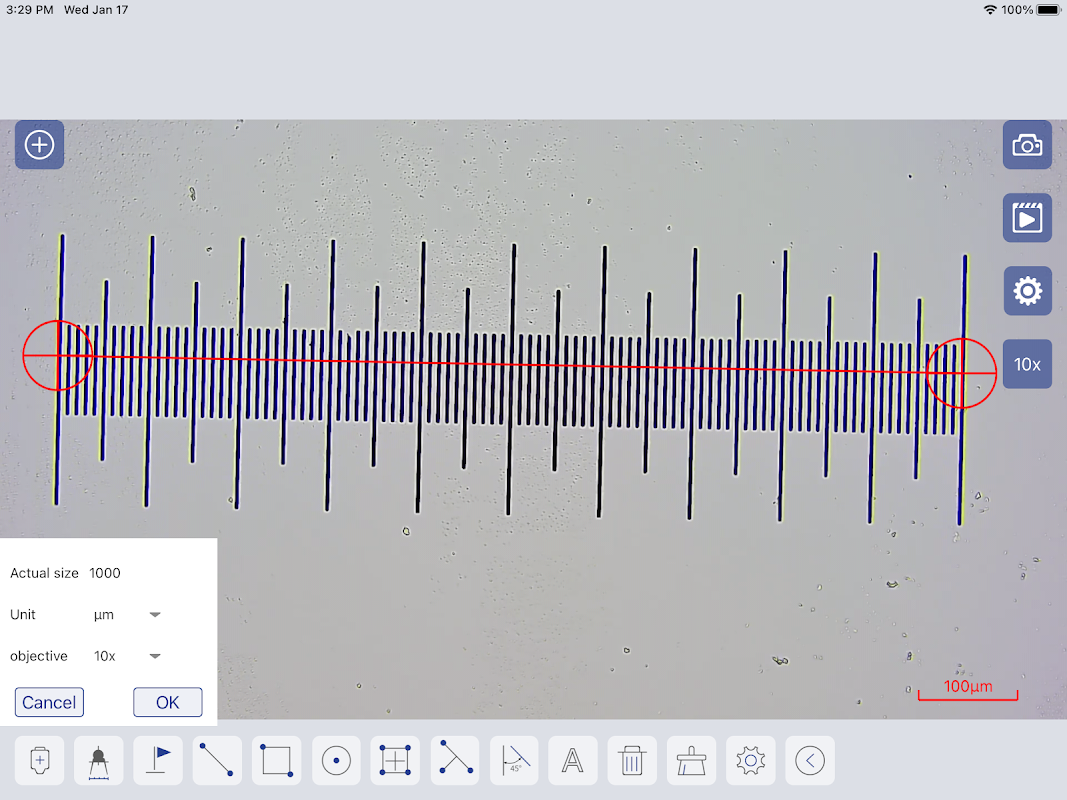
Task: Pick the rectangle measurement tool
Action: [x=276, y=760]
